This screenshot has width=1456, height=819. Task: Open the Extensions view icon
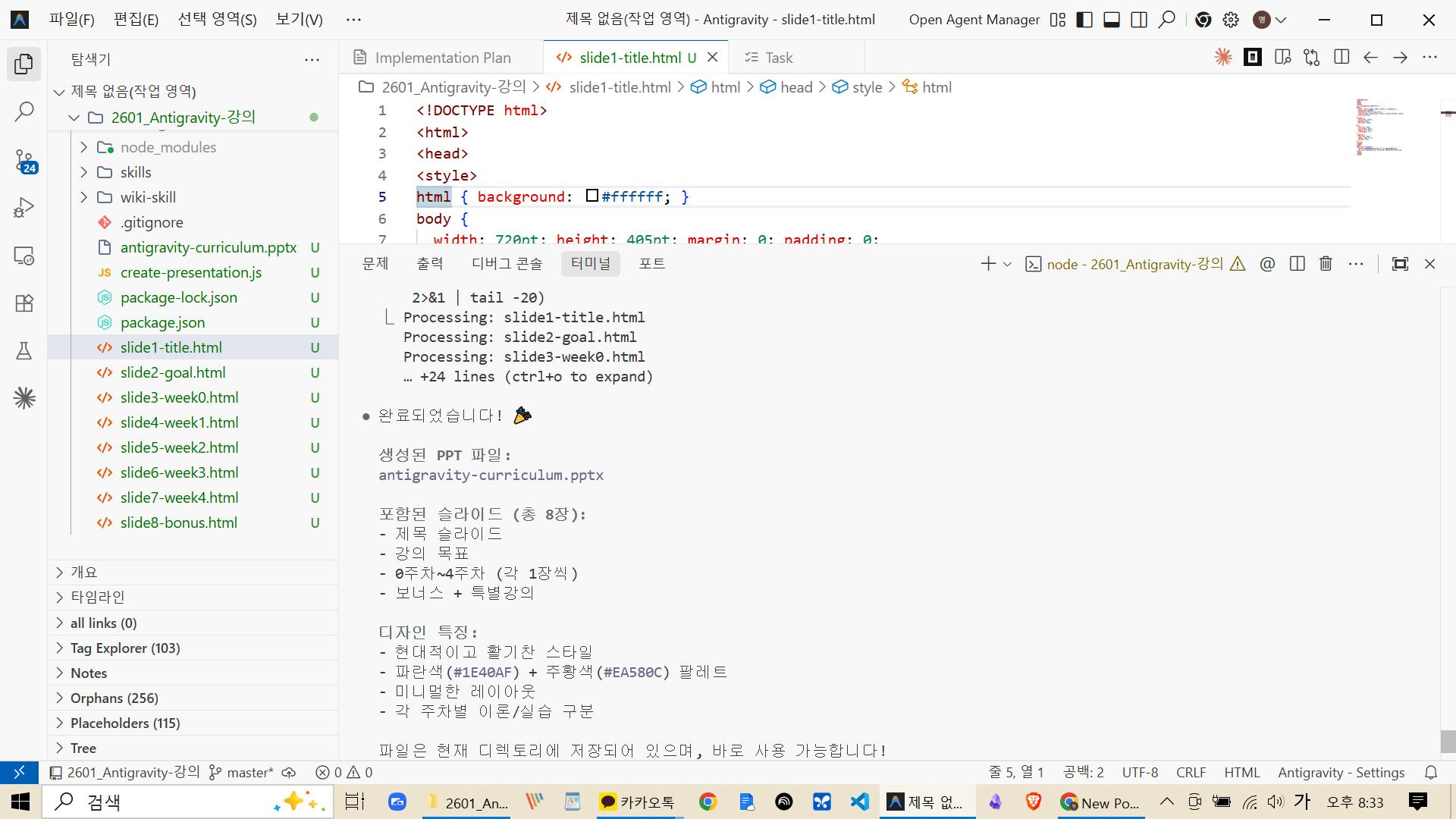tap(24, 303)
